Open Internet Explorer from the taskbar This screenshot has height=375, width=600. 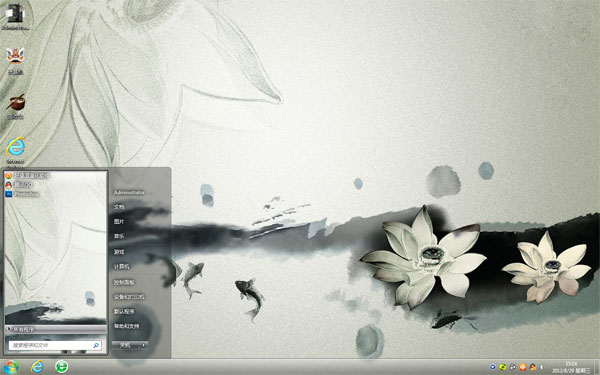tap(37, 367)
